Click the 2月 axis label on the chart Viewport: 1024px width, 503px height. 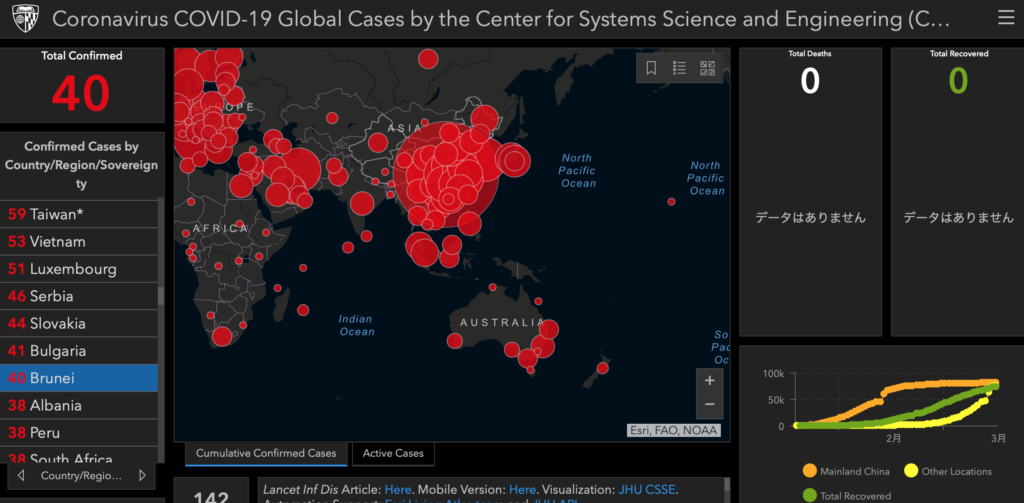coord(893,439)
